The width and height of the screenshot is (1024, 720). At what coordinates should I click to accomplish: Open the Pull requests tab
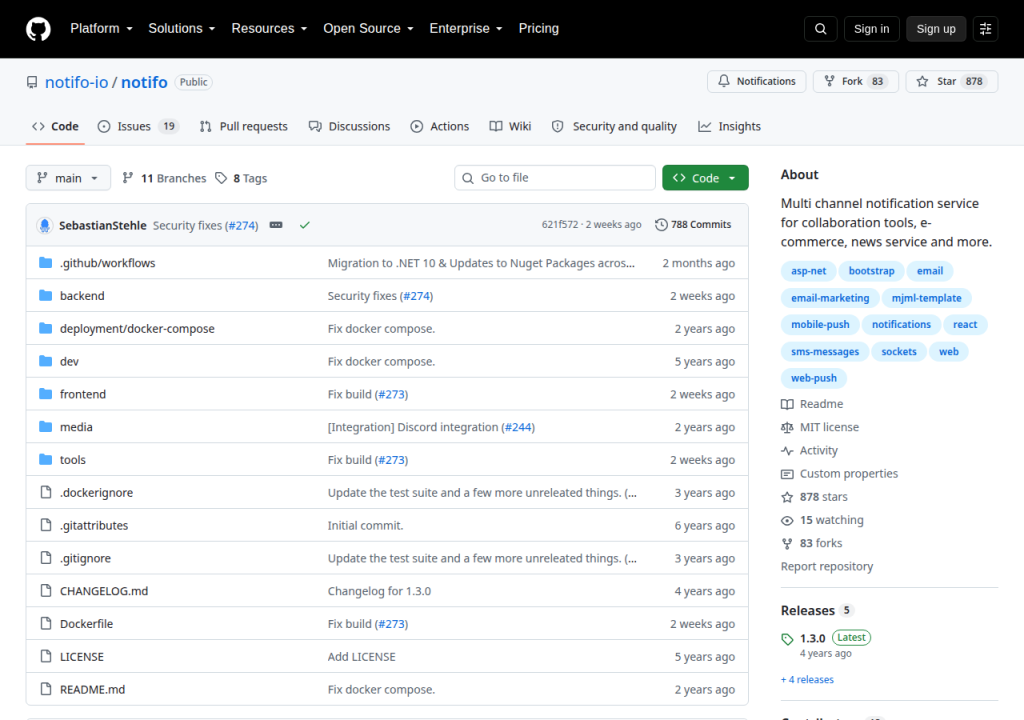(244, 126)
